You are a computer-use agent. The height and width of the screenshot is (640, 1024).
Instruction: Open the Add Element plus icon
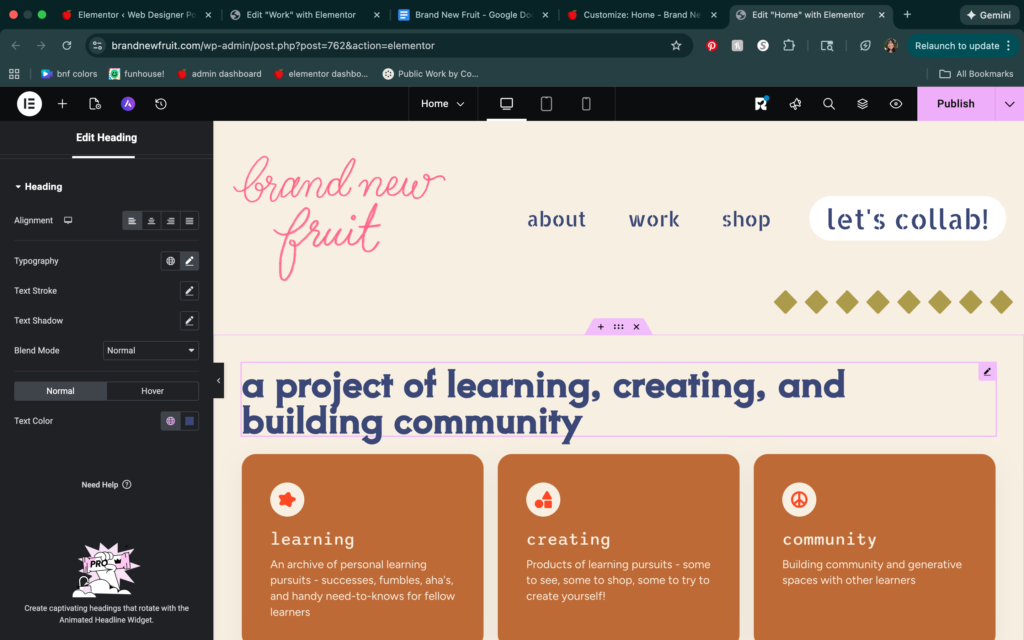62,104
